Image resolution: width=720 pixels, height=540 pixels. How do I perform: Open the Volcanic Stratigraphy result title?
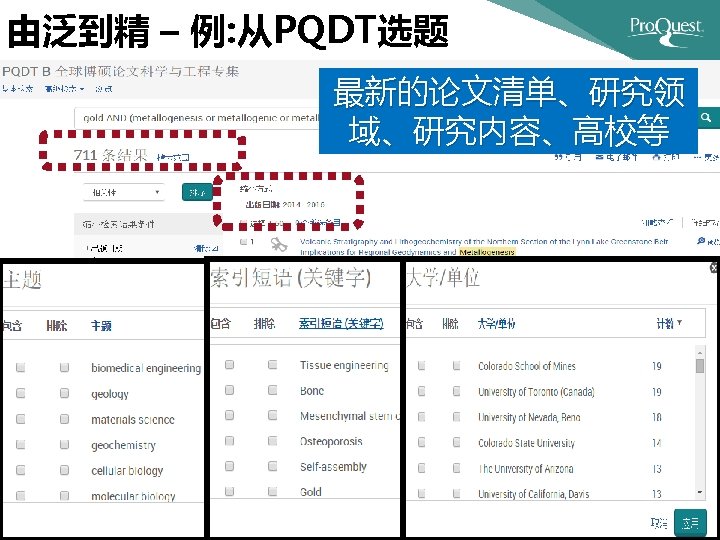pyautogui.click(x=484, y=246)
